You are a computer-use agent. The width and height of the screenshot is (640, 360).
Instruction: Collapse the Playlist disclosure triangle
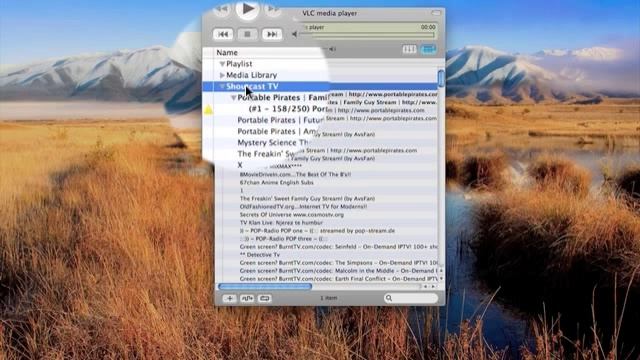[x=222, y=64]
